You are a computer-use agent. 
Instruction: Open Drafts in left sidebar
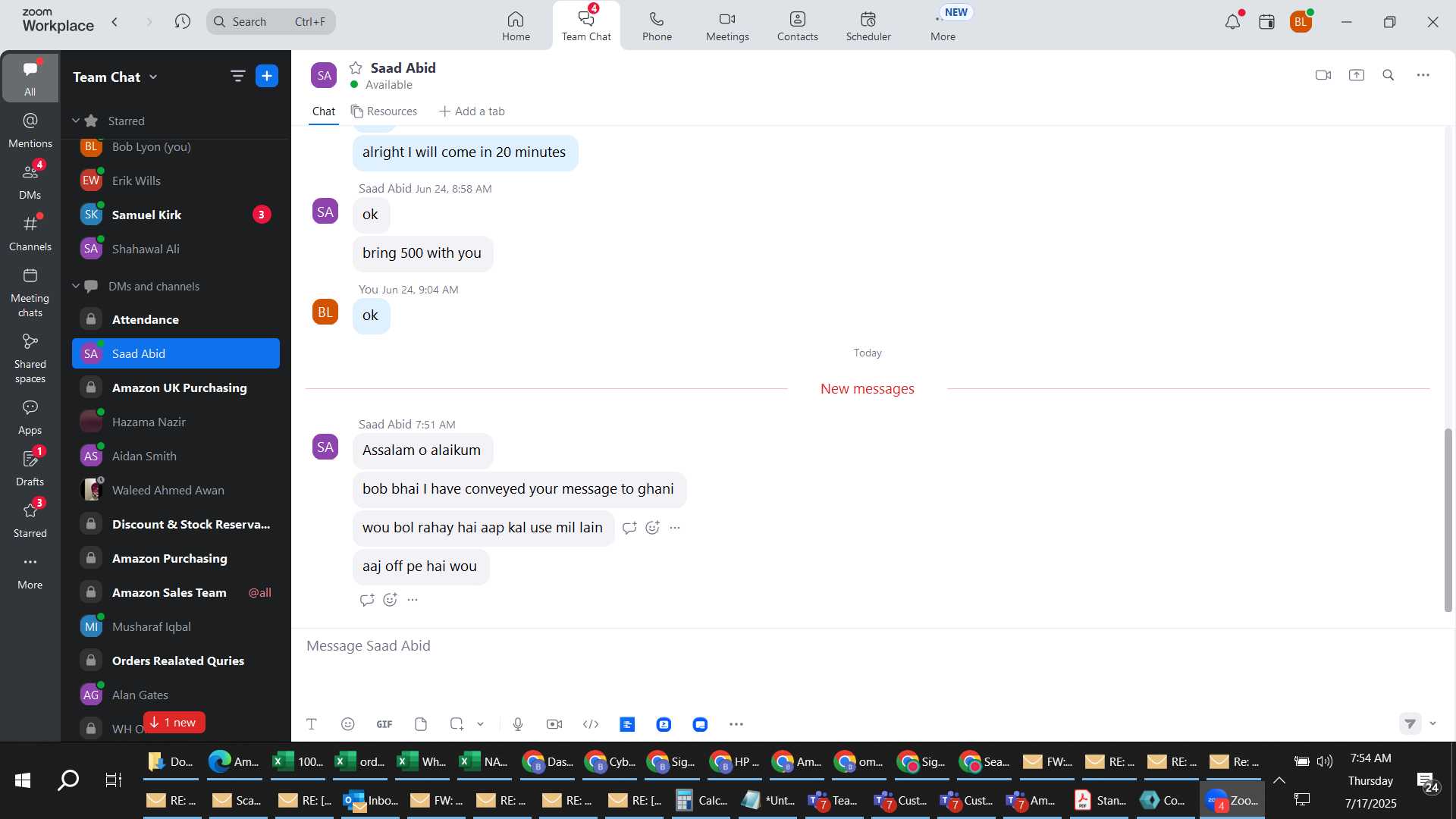[30, 469]
